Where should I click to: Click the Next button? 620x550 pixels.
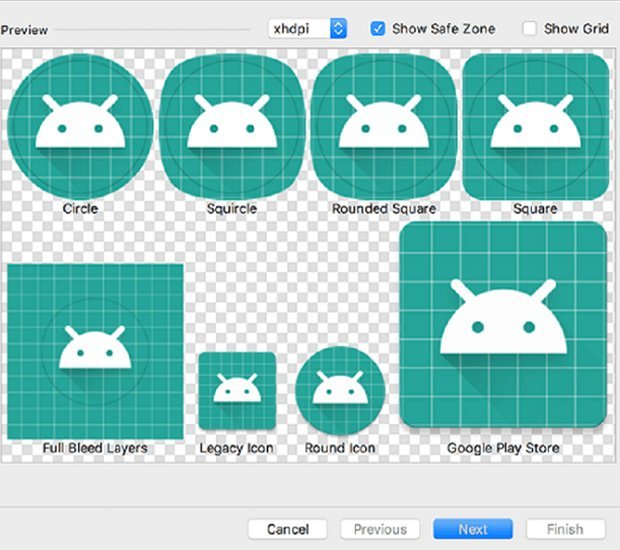(x=473, y=529)
